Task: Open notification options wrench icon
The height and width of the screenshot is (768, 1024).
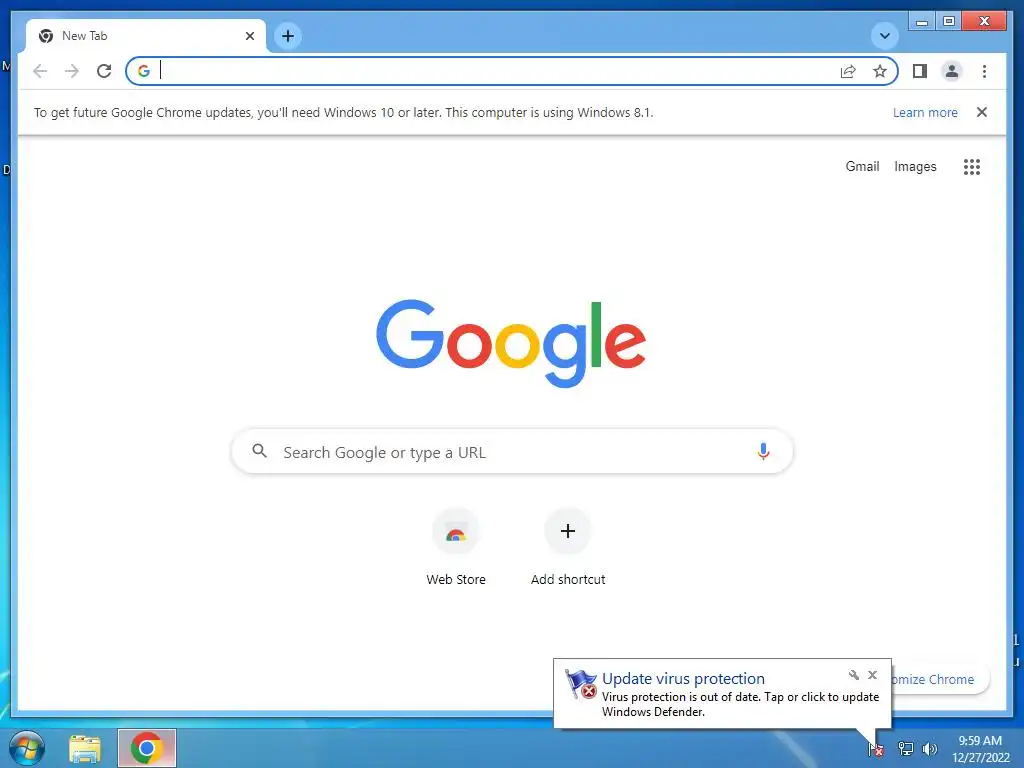Action: click(853, 675)
